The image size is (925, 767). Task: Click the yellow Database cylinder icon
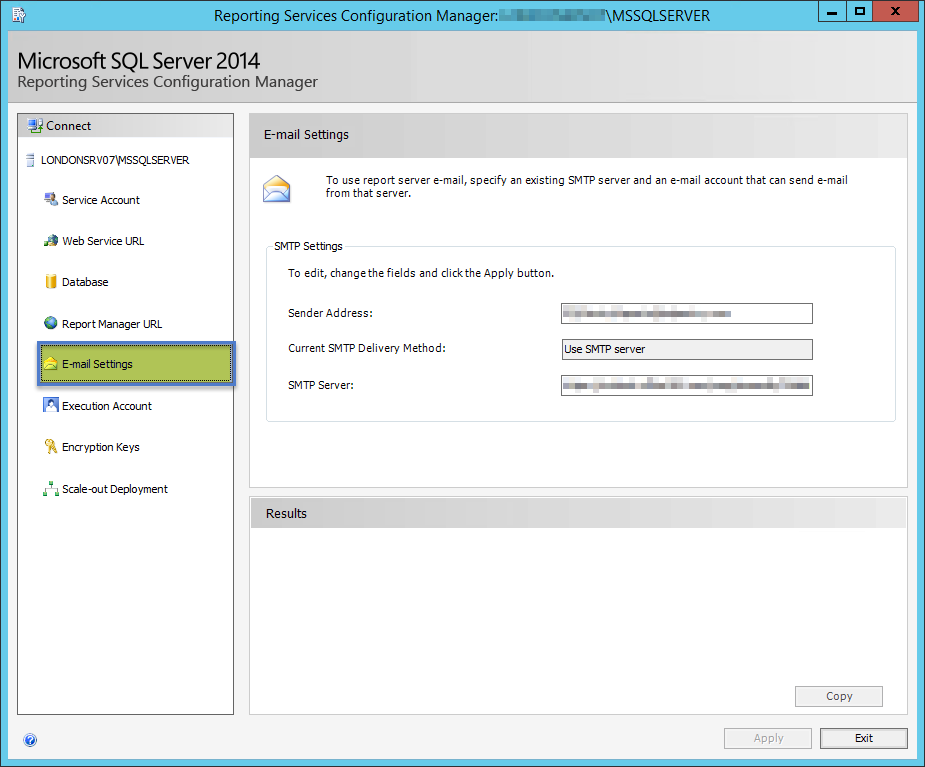[x=51, y=281]
